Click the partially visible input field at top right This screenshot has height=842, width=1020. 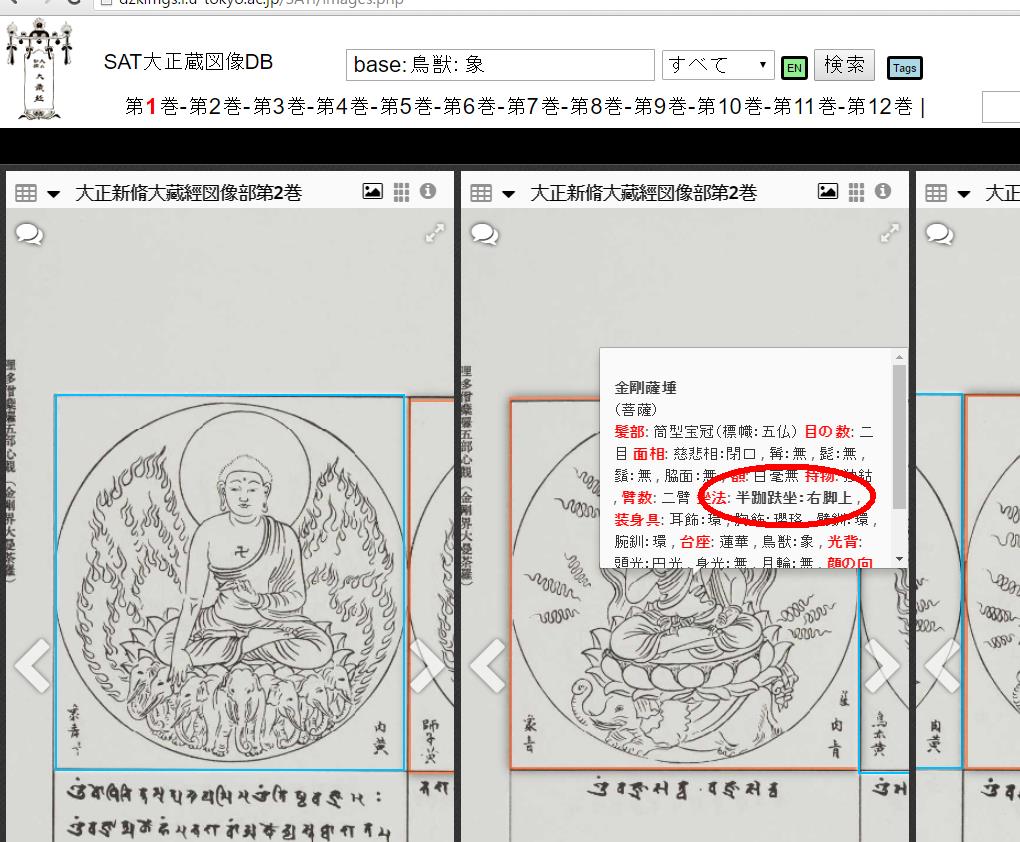click(1000, 107)
